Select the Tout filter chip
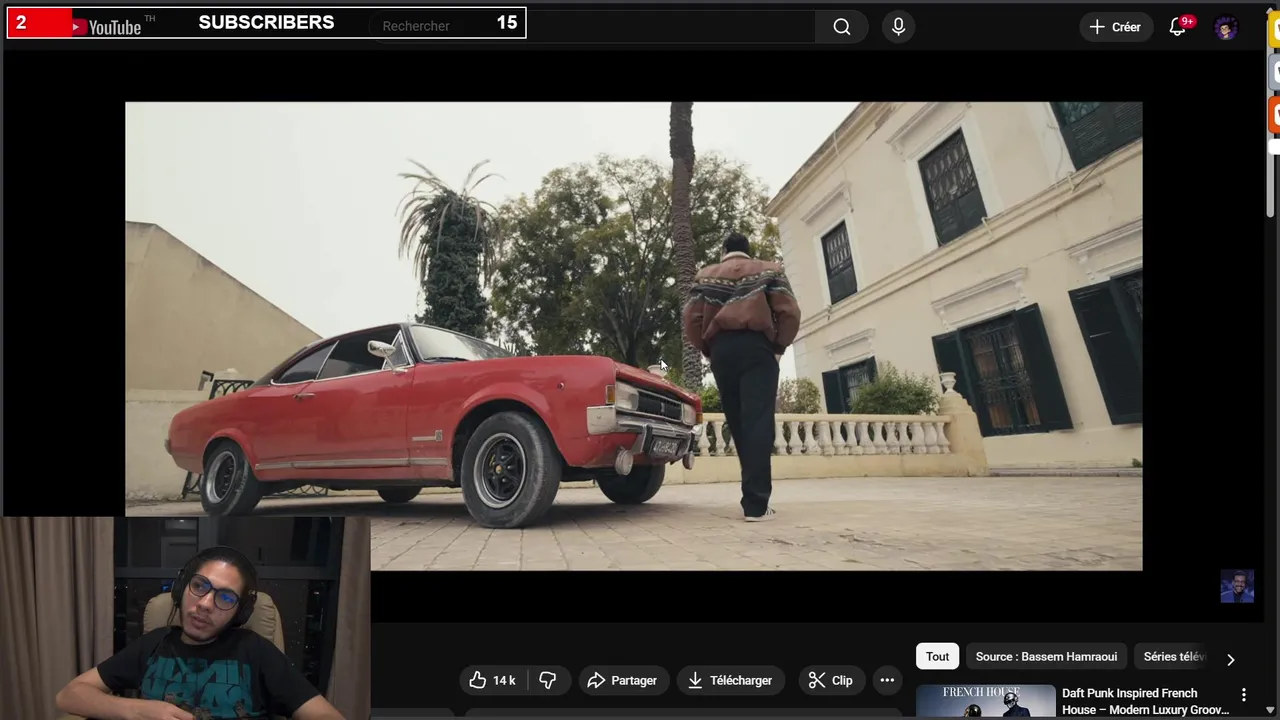1280x720 pixels. coord(937,656)
